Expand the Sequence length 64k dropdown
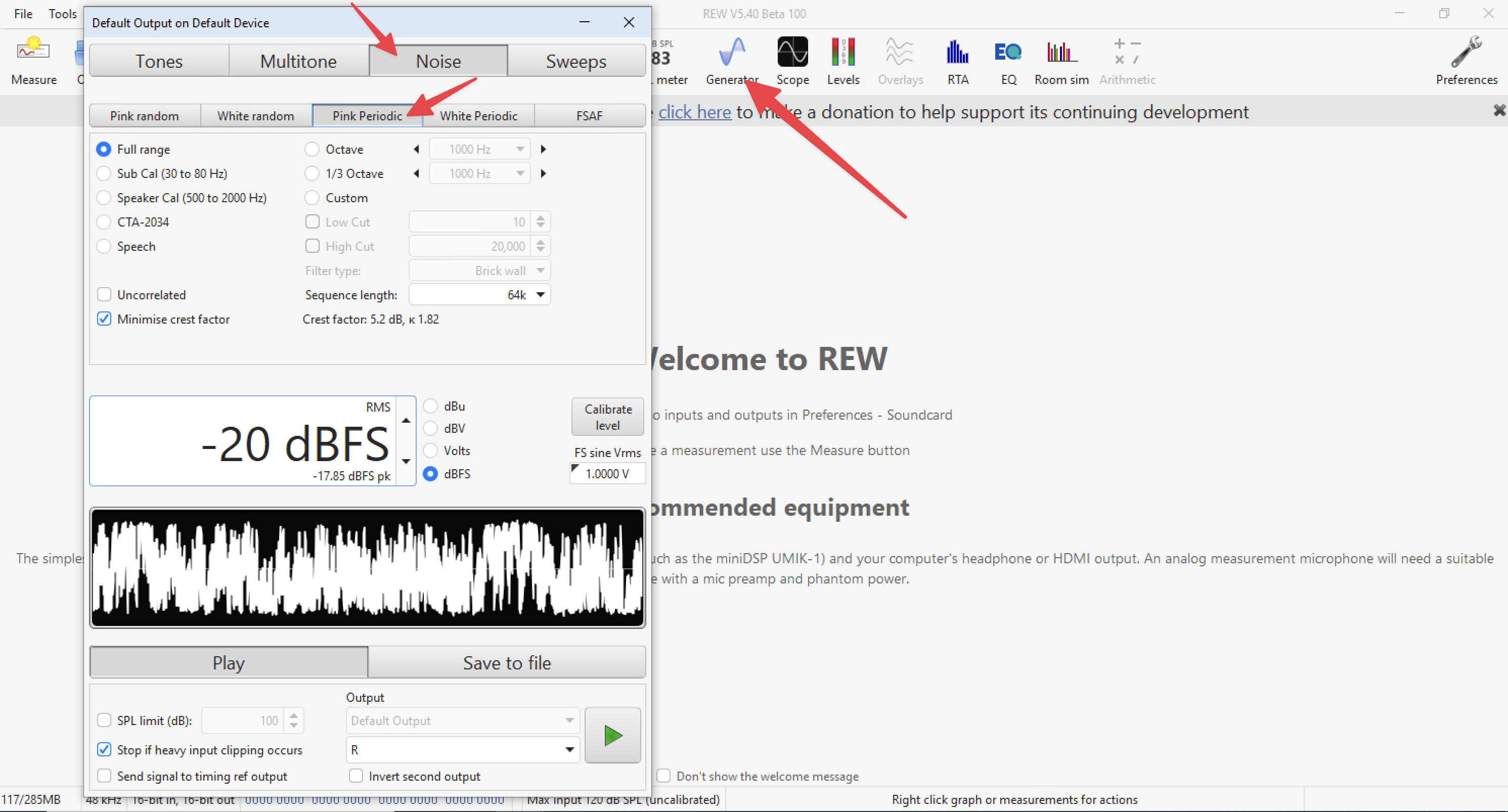Viewport: 1508px width, 812px height. (x=540, y=294)
